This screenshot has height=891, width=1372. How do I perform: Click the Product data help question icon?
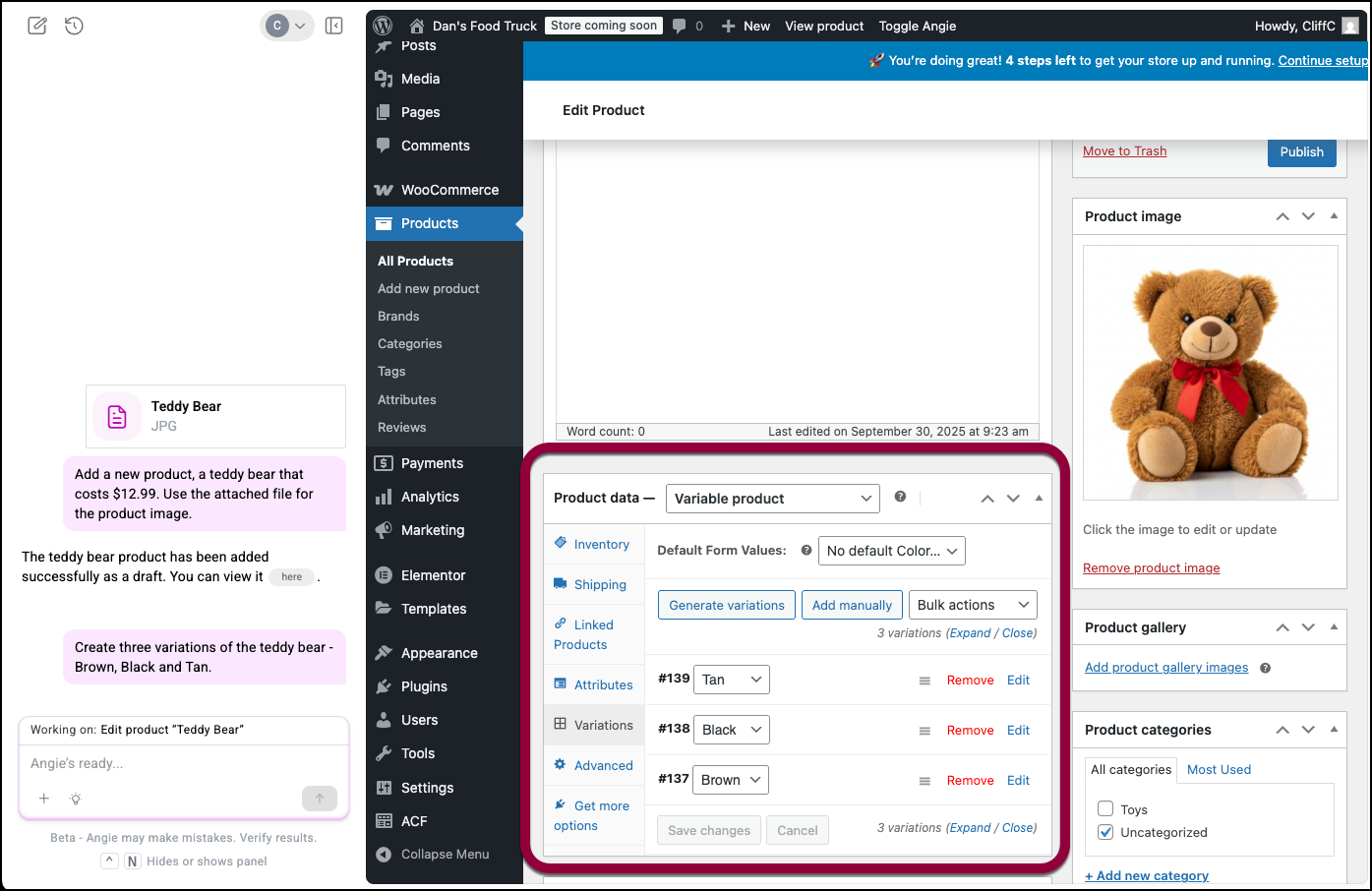coord(900,497)
